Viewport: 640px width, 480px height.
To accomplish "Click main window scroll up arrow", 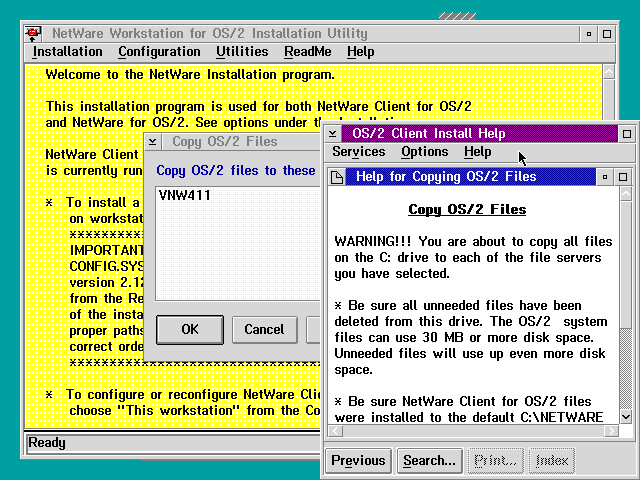I will click(x=609, y=72).
